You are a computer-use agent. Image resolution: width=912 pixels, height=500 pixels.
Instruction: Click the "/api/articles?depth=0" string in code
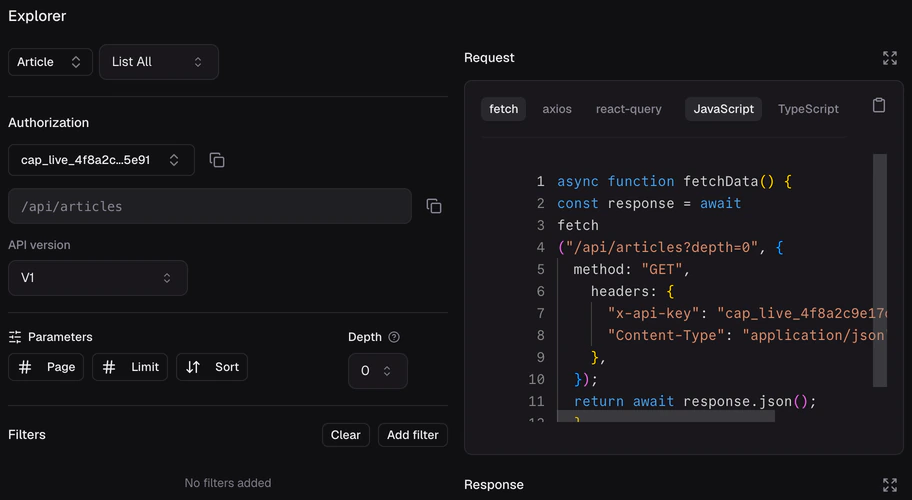point(661,248)
